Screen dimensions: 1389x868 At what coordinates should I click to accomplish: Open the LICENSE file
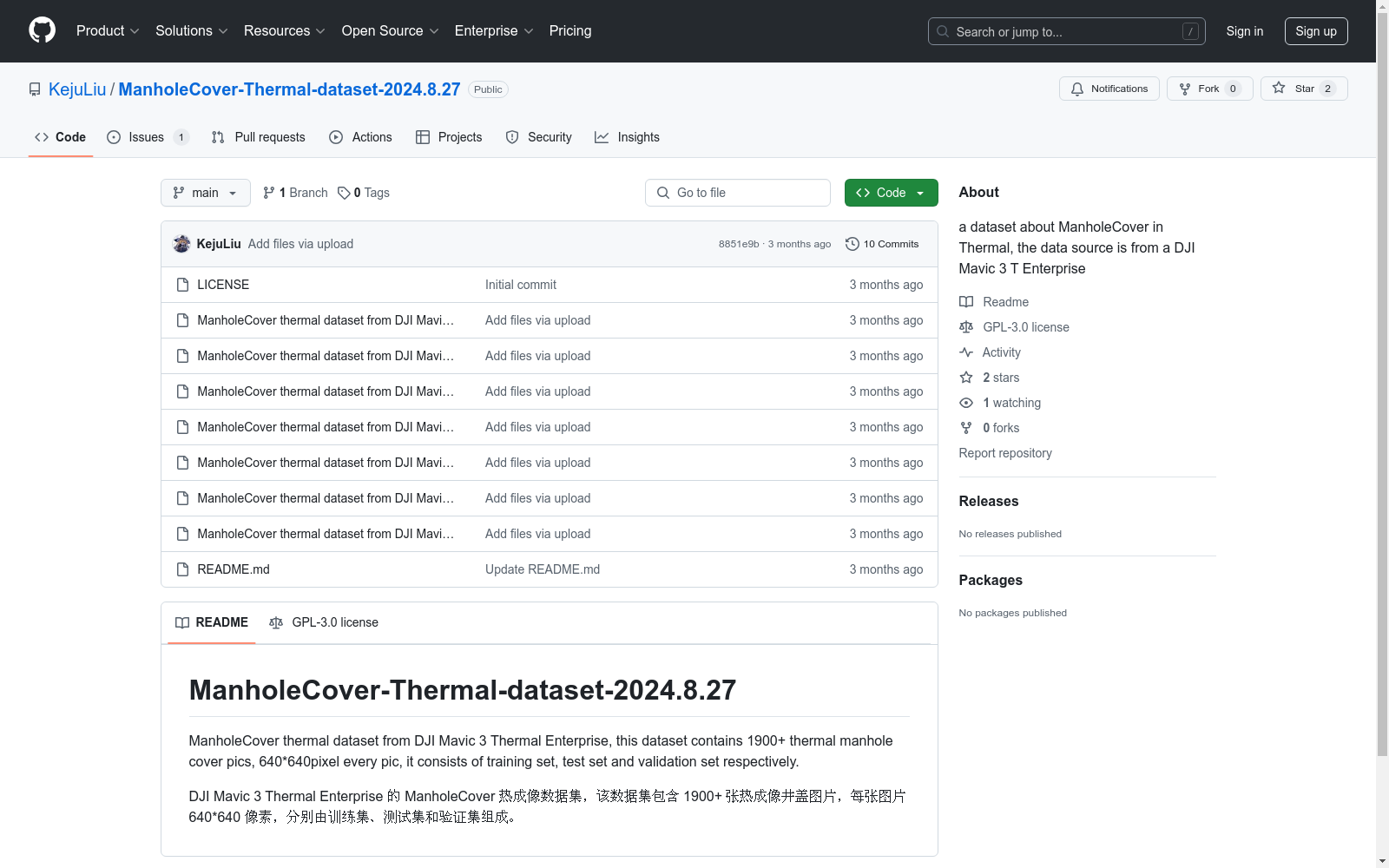click(223, 285)
